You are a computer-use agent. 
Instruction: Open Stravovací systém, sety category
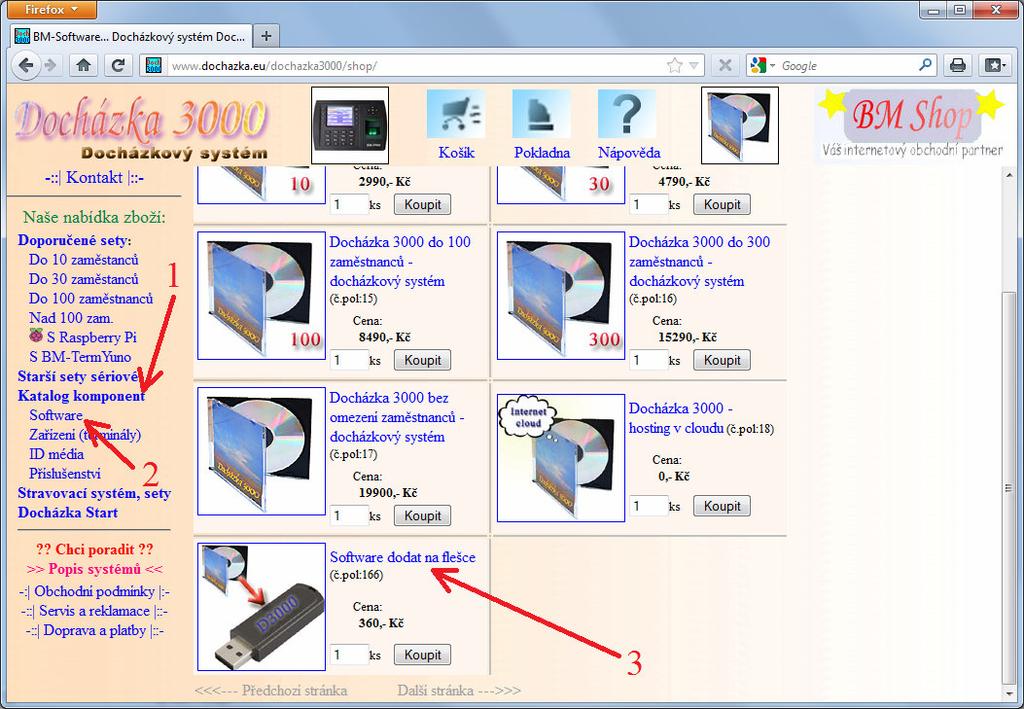[94, 494]
